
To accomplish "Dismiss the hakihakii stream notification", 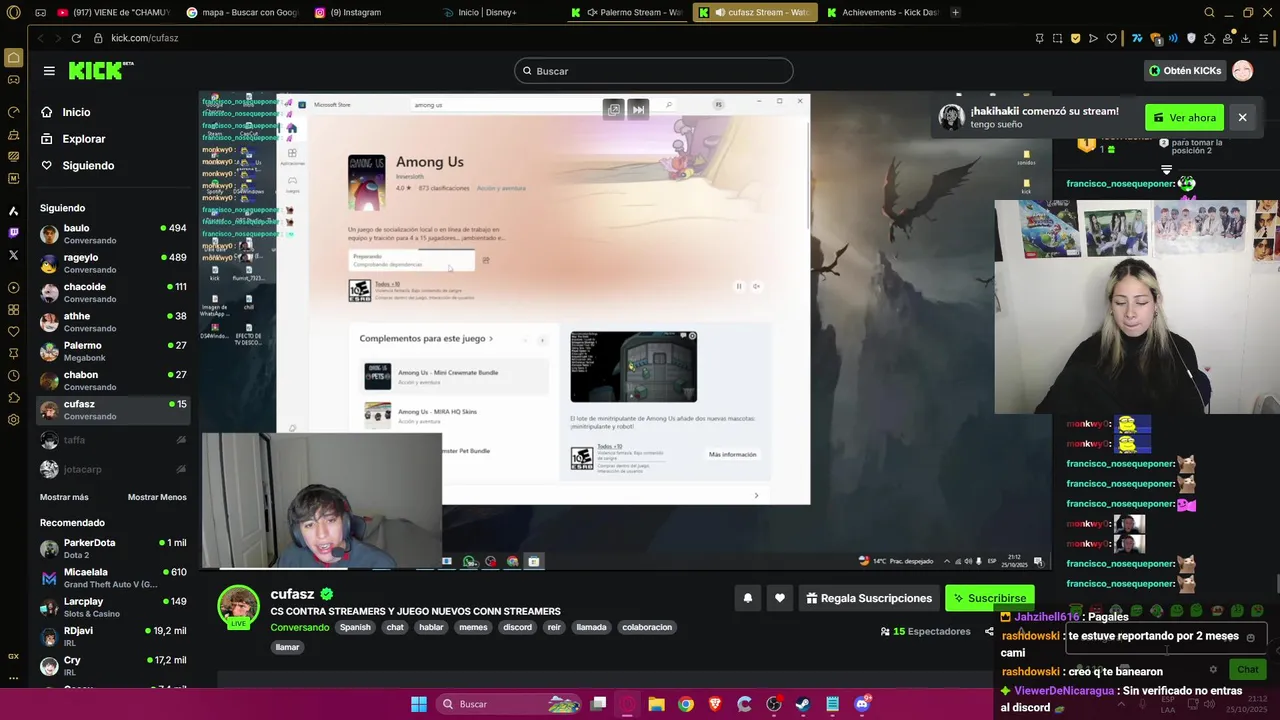I will coord(1242,118).
